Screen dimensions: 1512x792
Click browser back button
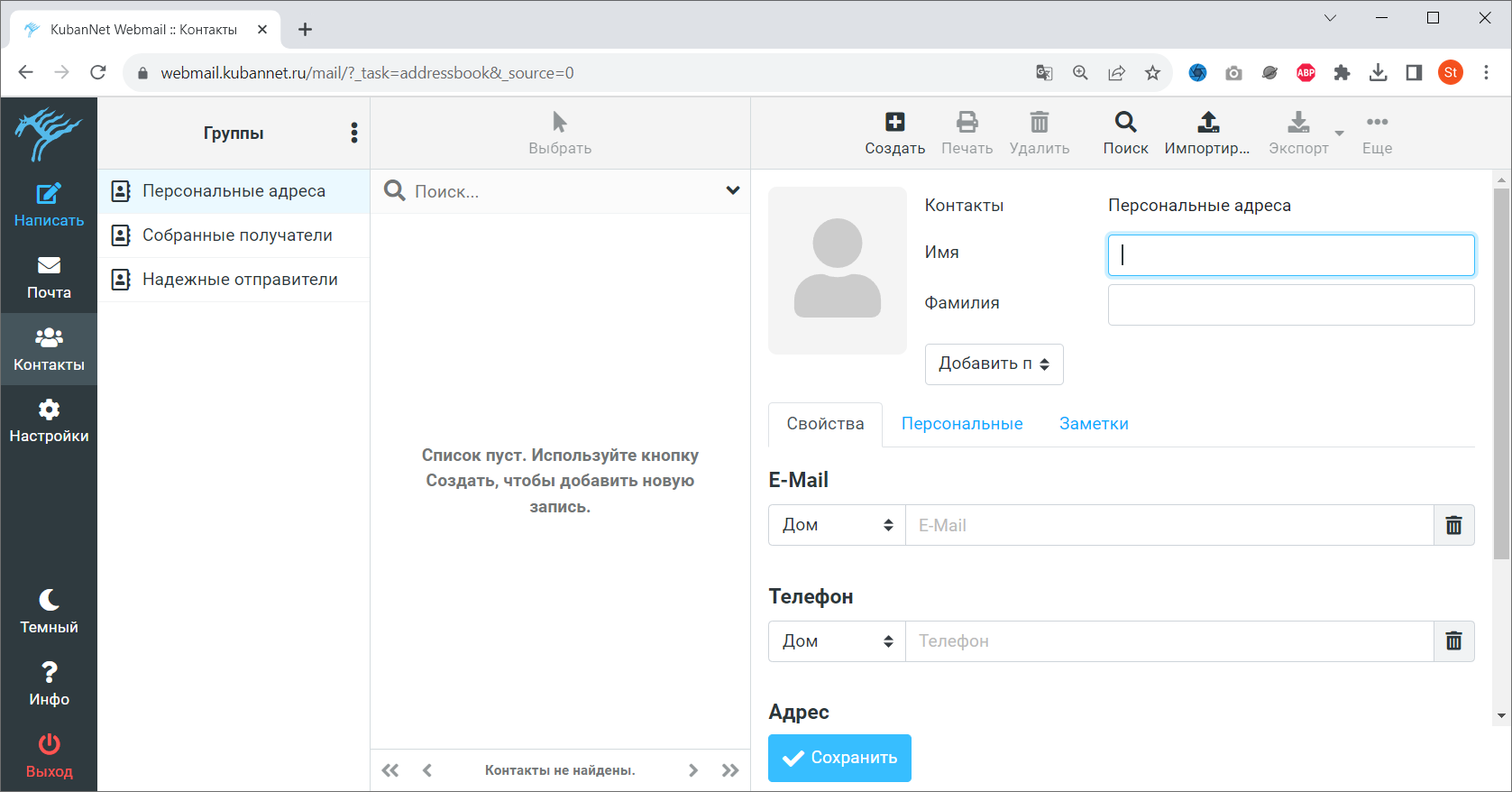tap(25, 72)
